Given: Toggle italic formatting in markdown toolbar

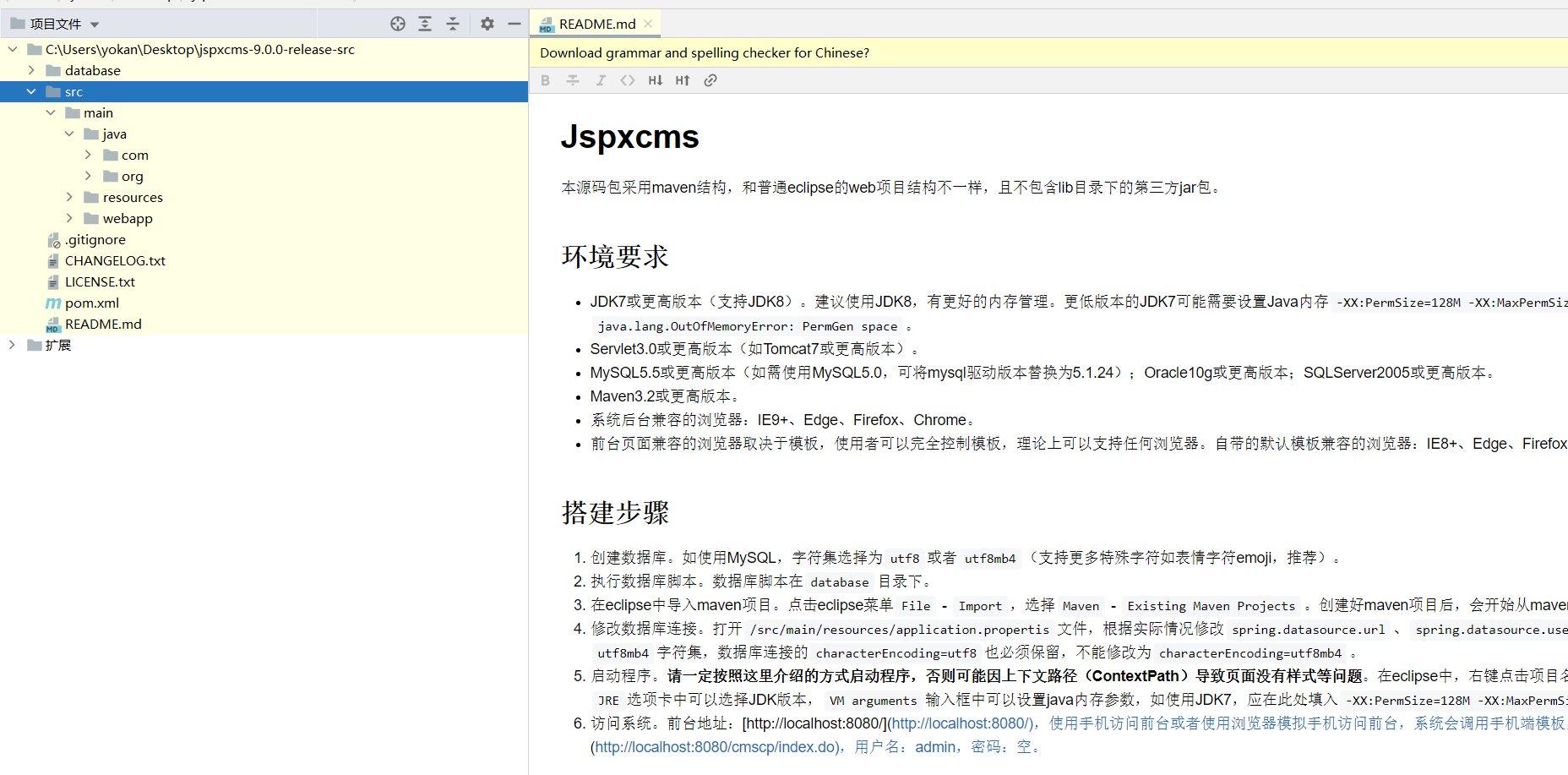Looking at the screenshot, I should 601,80.
